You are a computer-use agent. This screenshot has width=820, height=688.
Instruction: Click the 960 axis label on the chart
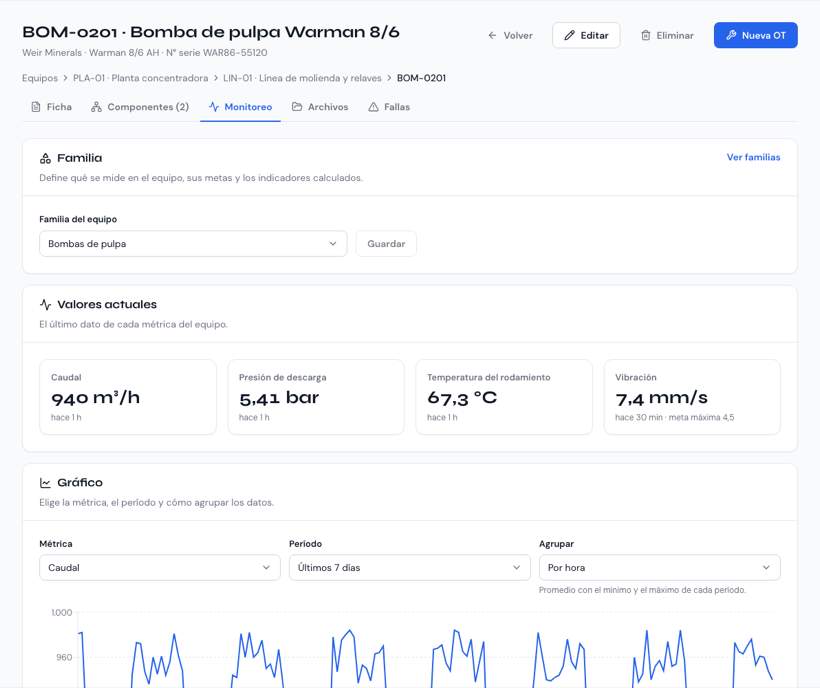point(64,657)
